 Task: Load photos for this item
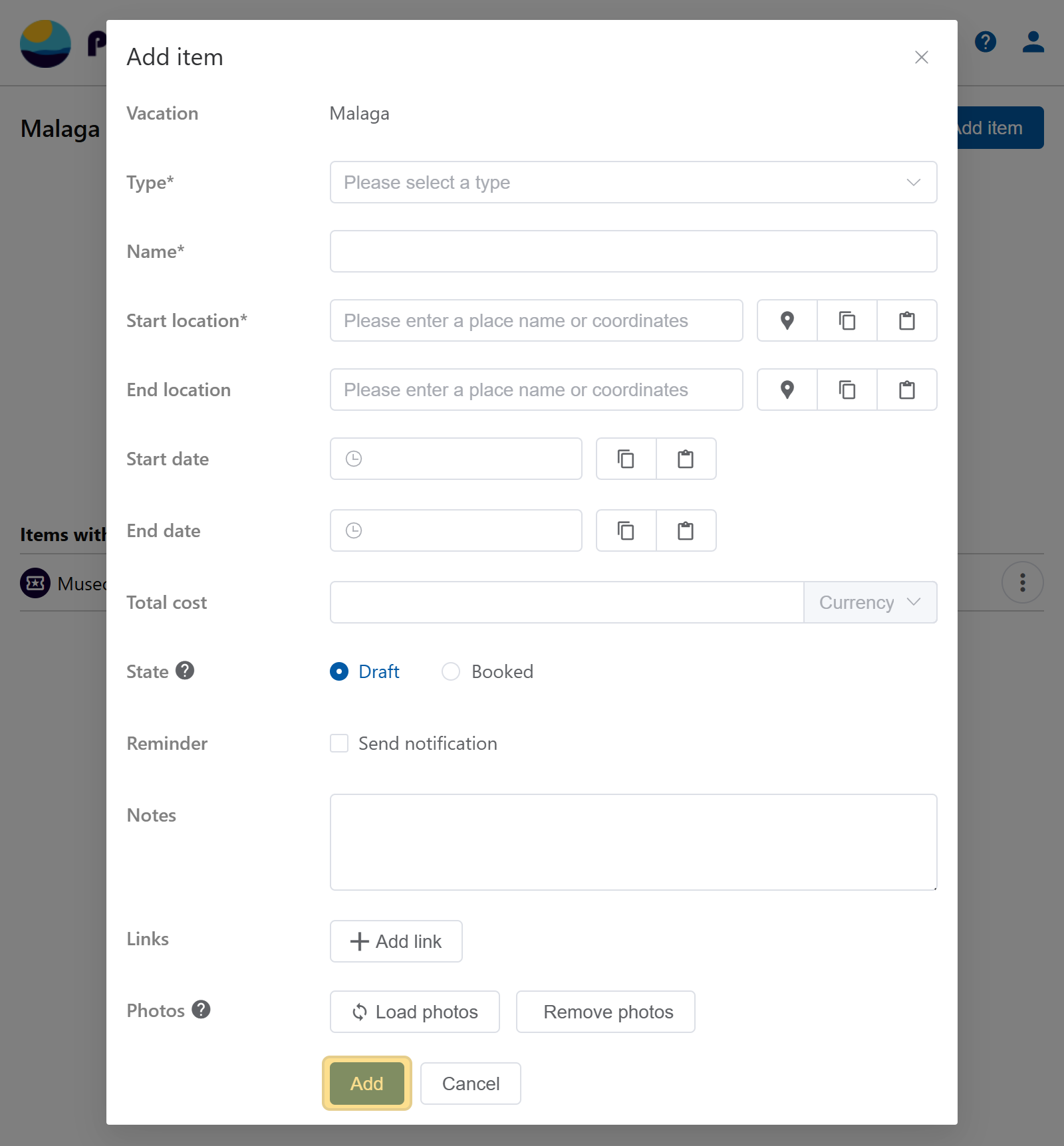(x=414, y=1012)
